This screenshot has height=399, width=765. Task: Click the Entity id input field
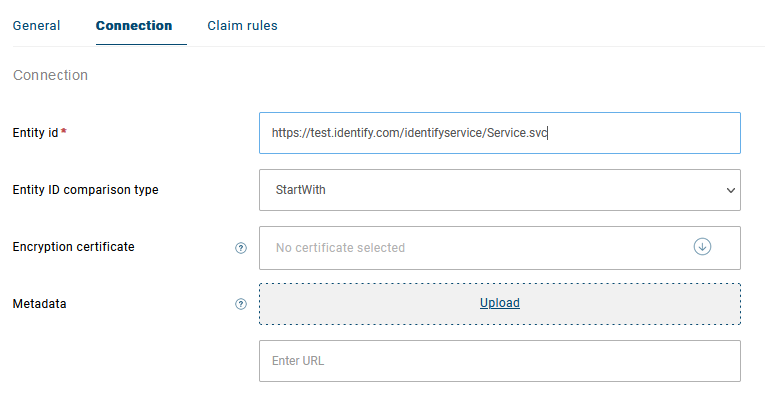[500, 133]
